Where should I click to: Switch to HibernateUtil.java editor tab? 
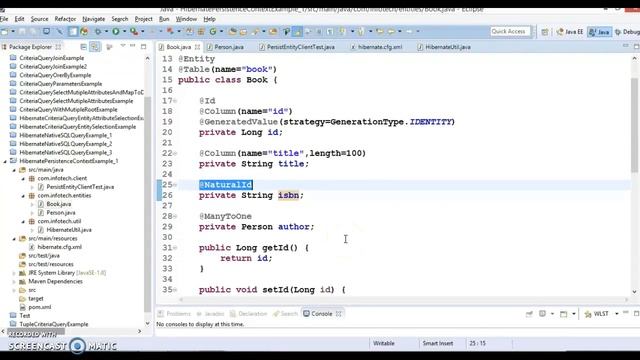(444, 47)
